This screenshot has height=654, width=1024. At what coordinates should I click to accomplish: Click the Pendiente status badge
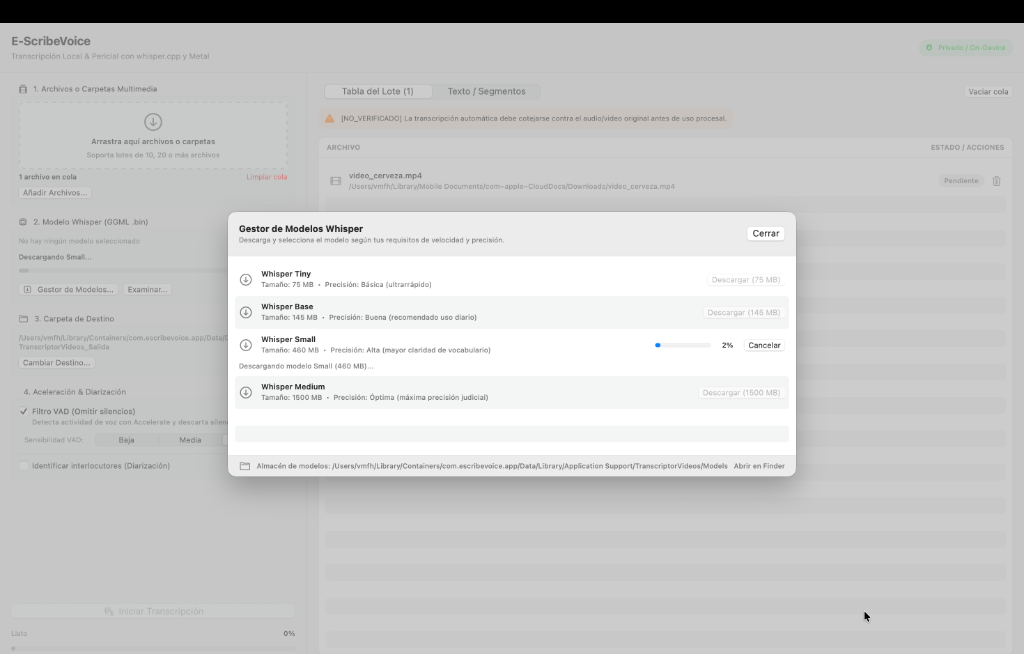click(x=961, y=181)
